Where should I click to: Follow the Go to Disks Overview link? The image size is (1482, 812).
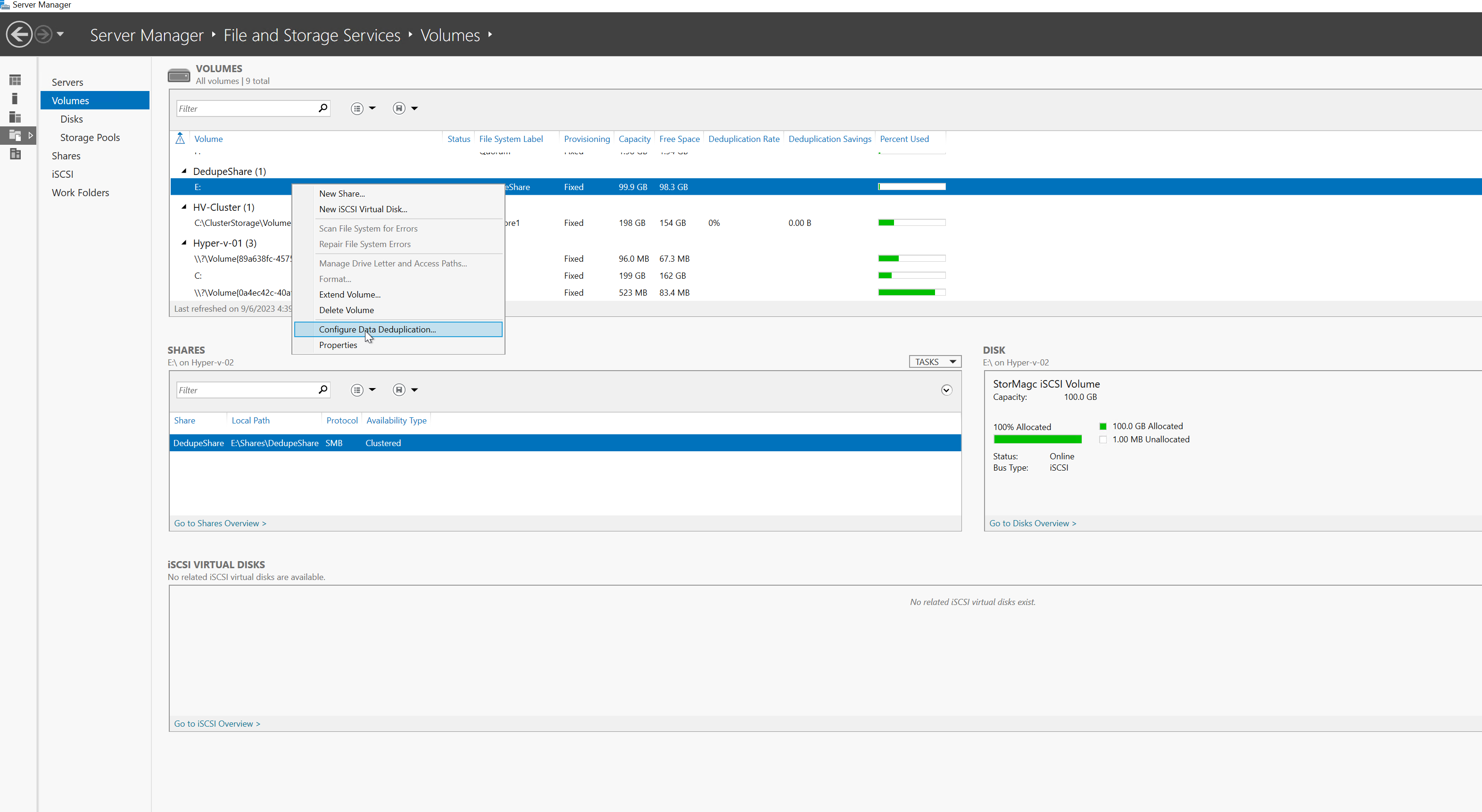click(x=1033, y=523)
